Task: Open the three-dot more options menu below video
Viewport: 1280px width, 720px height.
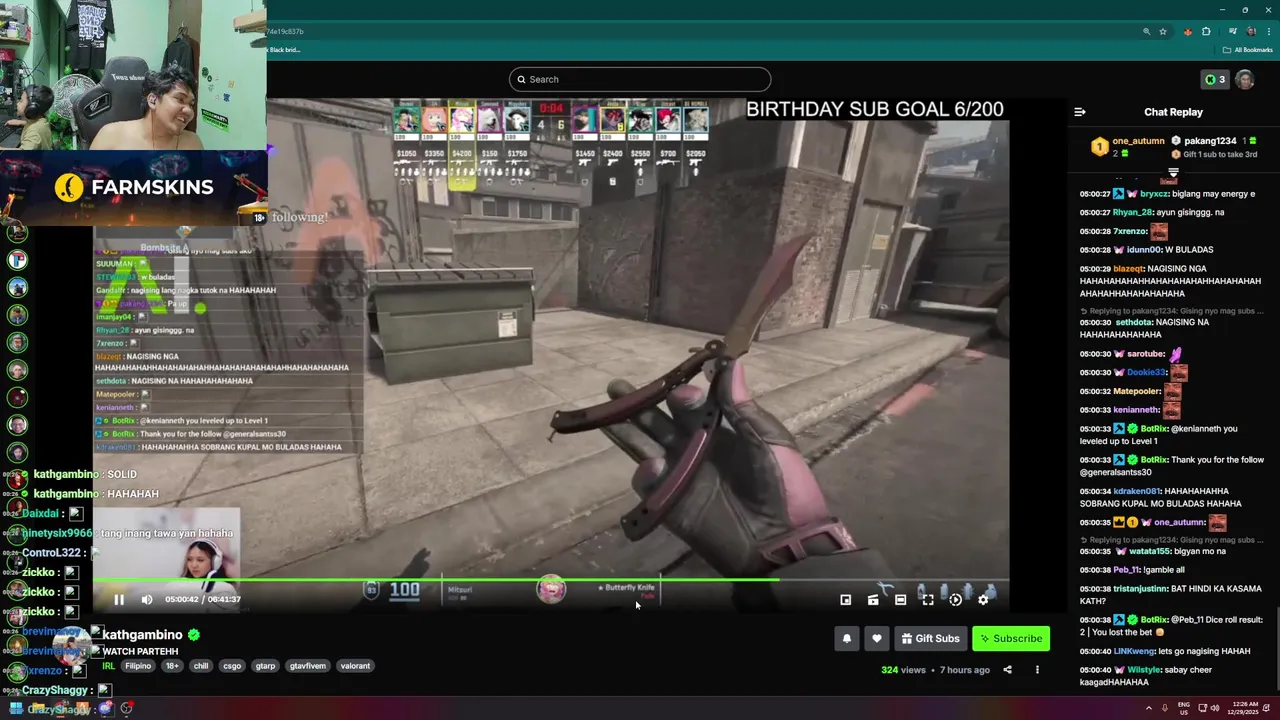Action: (1037, 670)
